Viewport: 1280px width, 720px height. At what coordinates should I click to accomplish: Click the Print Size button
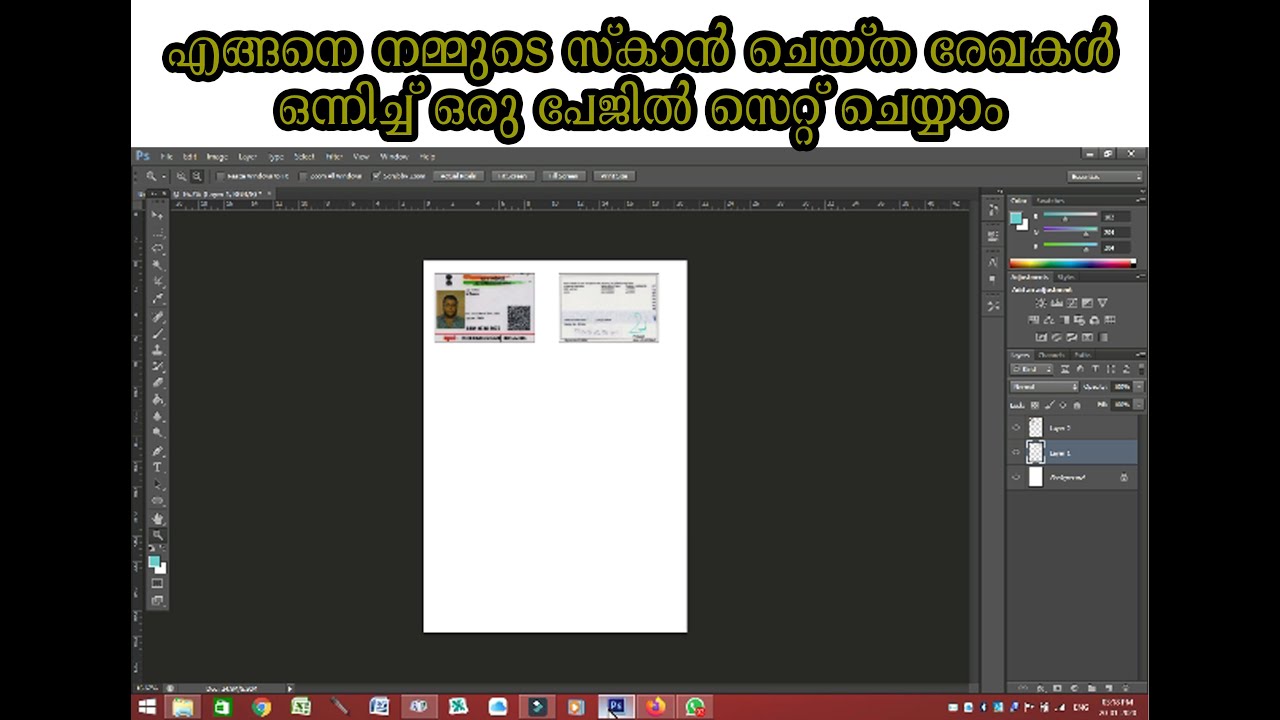click(x=614, y=176)
